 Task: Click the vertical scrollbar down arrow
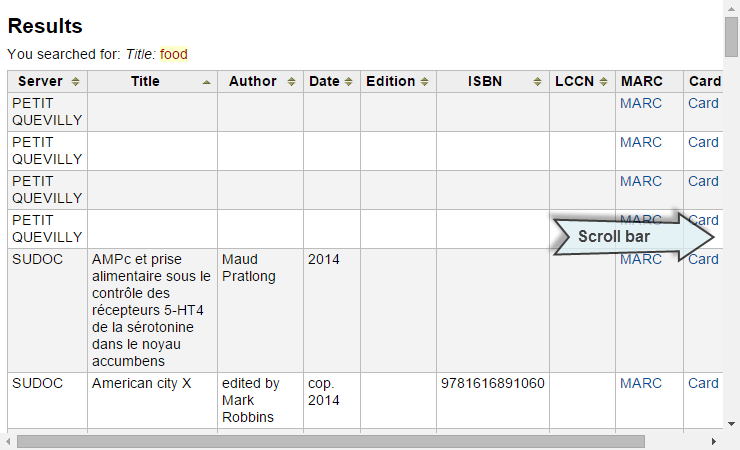pyautogui.click(x=732, y=424)
